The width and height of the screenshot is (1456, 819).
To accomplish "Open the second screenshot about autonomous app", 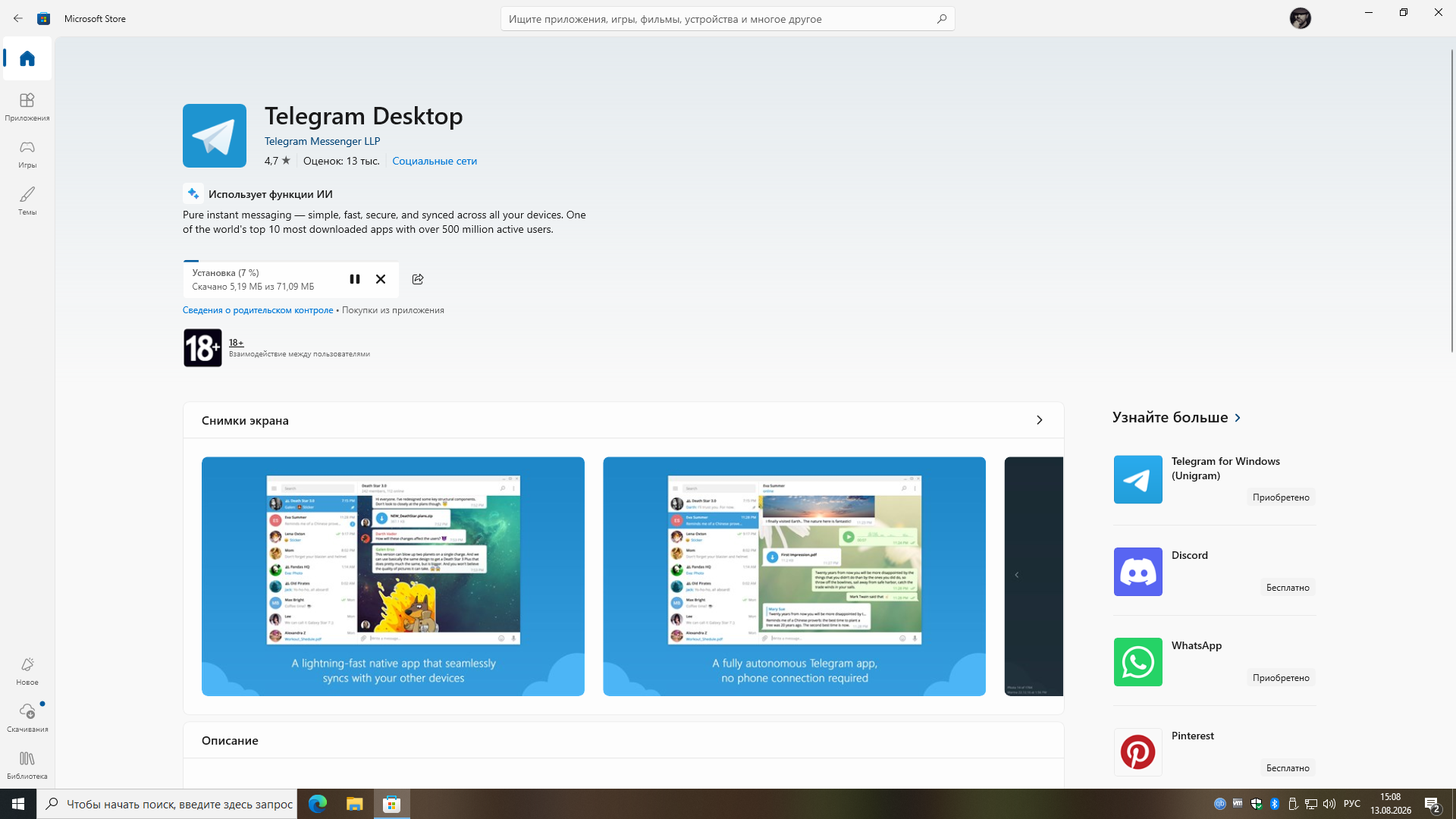I will [794, 576].
